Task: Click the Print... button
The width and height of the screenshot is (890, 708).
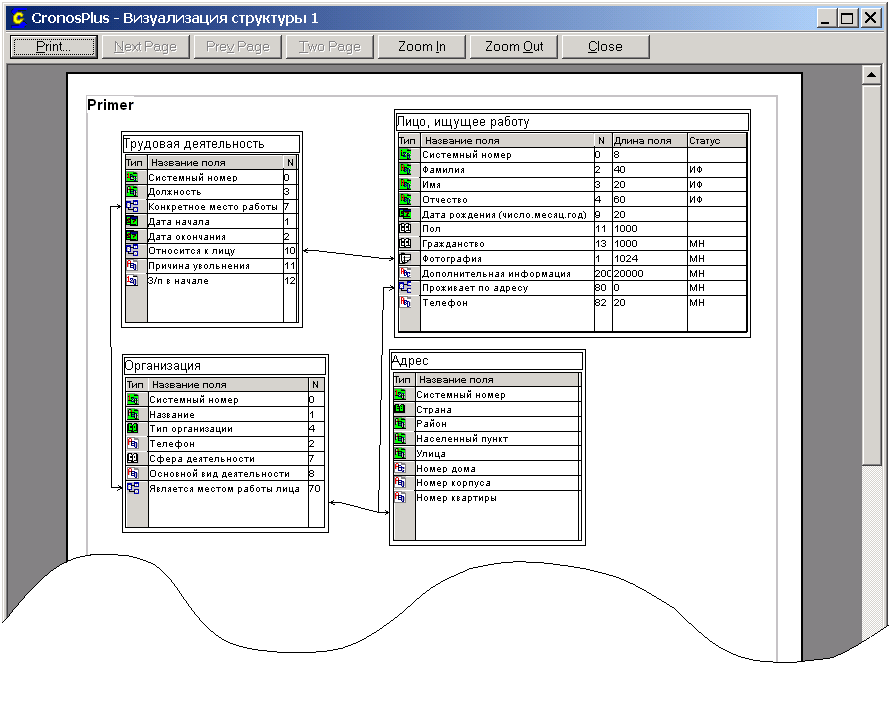Action: [54, 47]
